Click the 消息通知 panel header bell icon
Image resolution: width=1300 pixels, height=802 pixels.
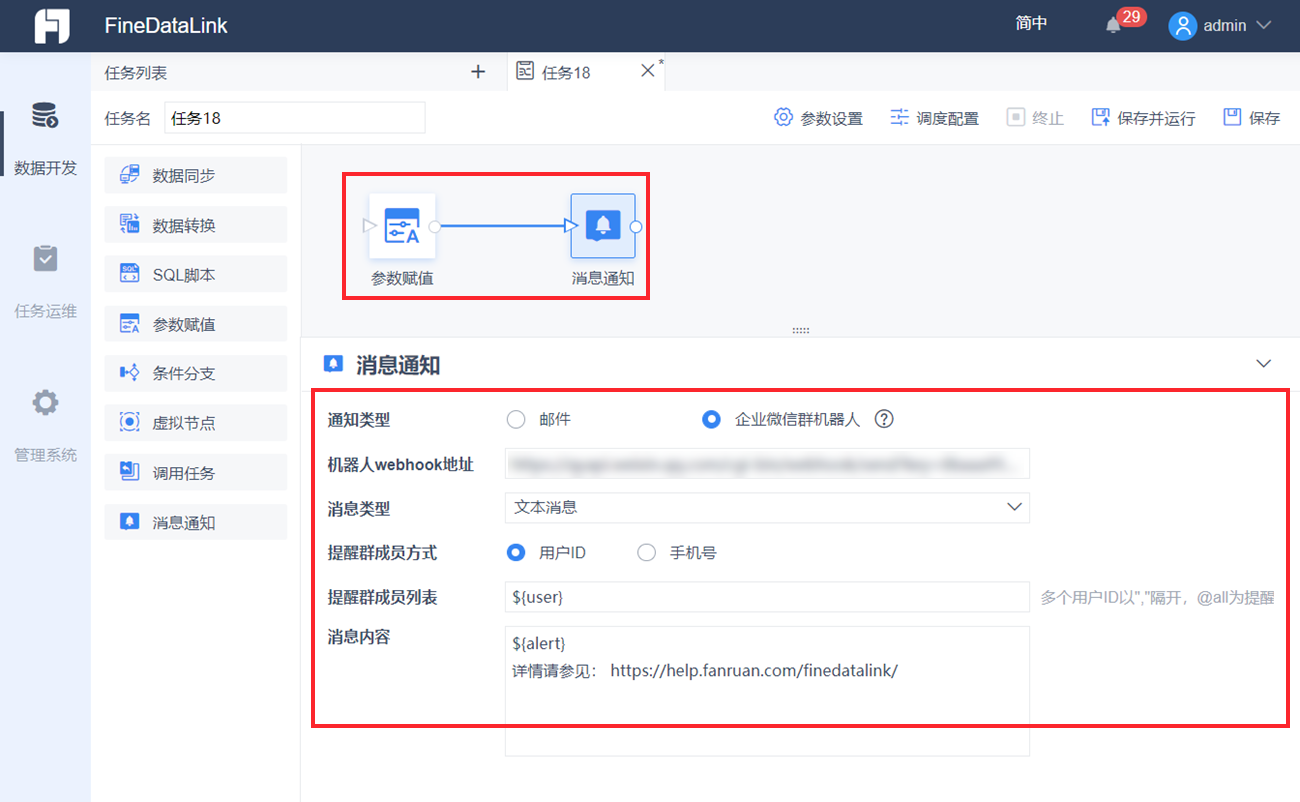pos(334,364)
